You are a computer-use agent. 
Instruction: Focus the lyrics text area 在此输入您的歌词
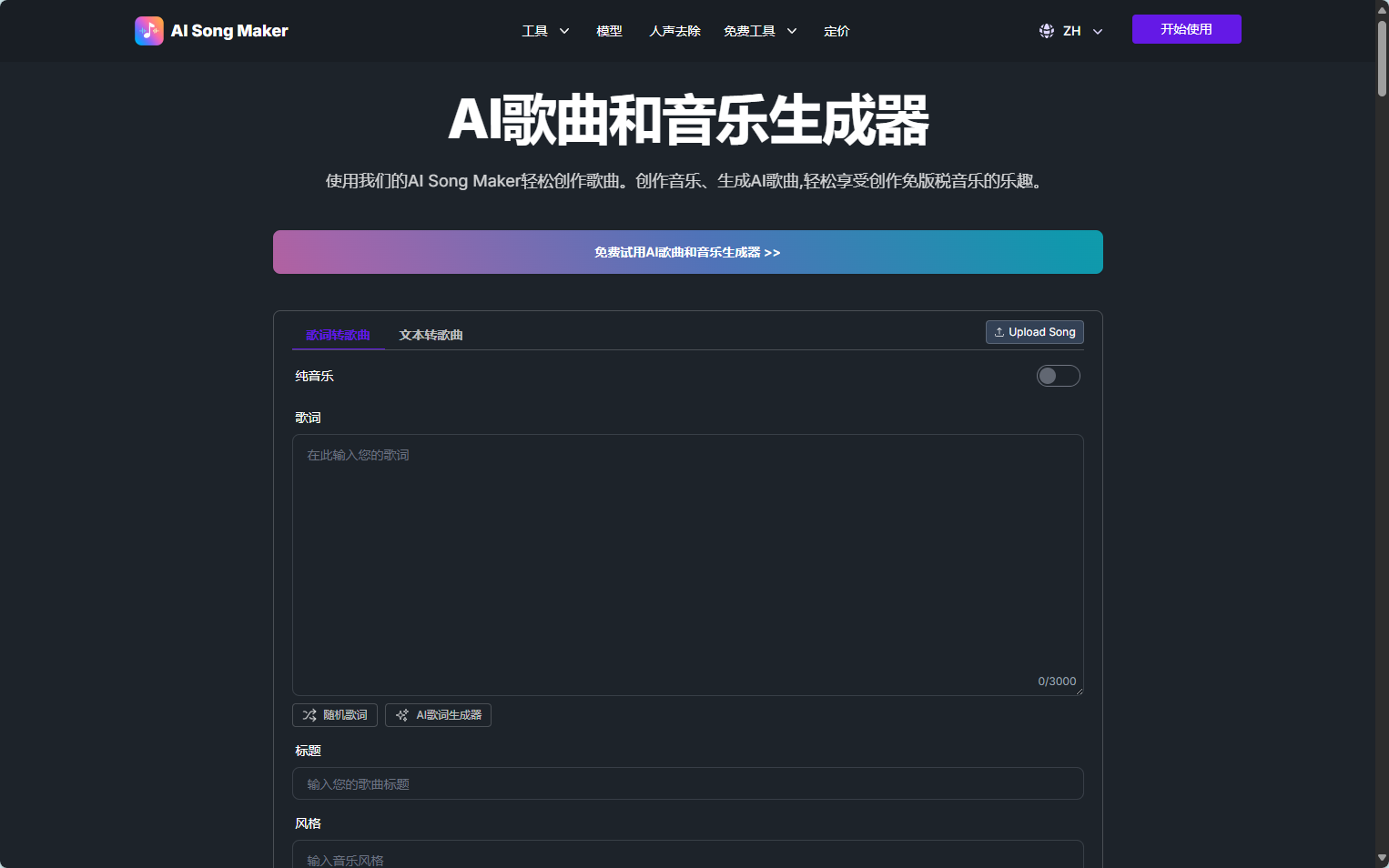[x=688, y=565]
